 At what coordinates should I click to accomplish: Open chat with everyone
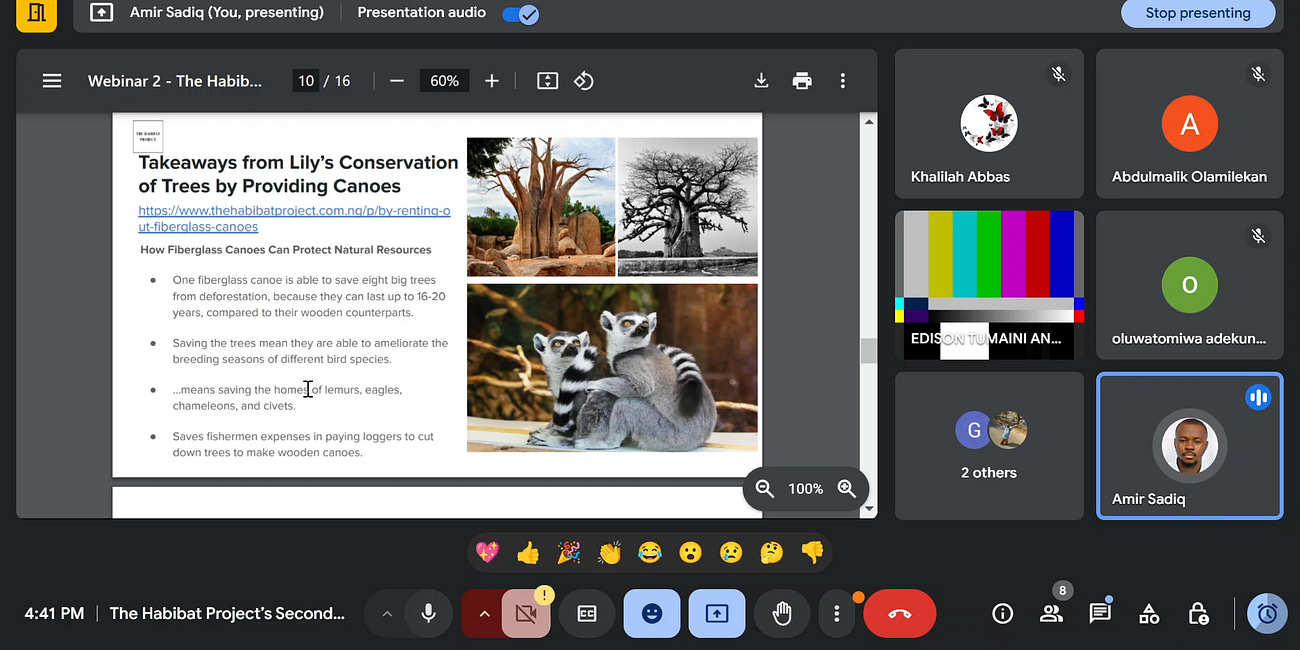pos(1100,614)
